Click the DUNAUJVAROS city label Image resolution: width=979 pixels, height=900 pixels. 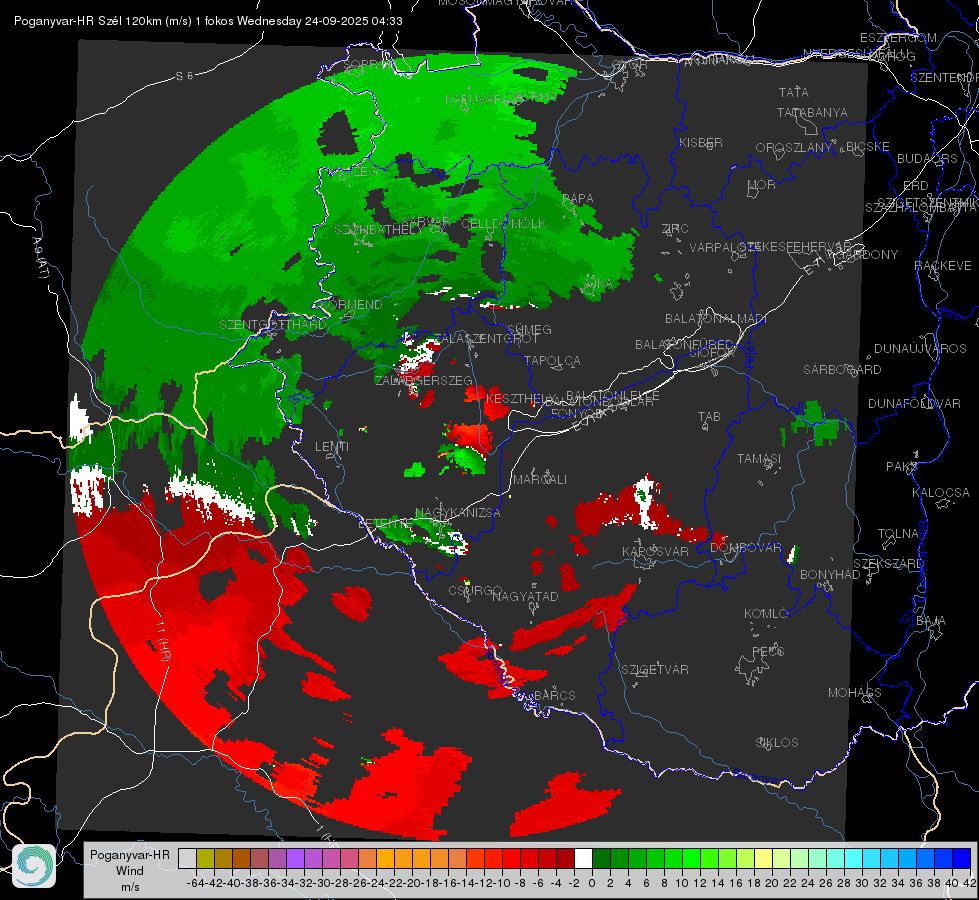(920, 349)
